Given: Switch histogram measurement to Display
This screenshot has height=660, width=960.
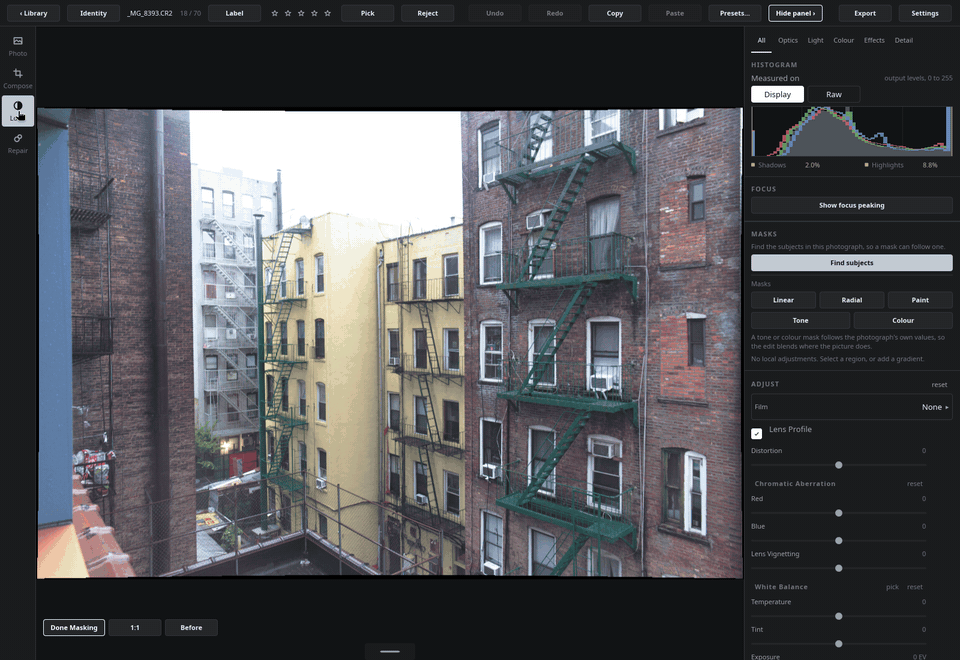Looking at the screenshot, I should (x=777, y=94).
